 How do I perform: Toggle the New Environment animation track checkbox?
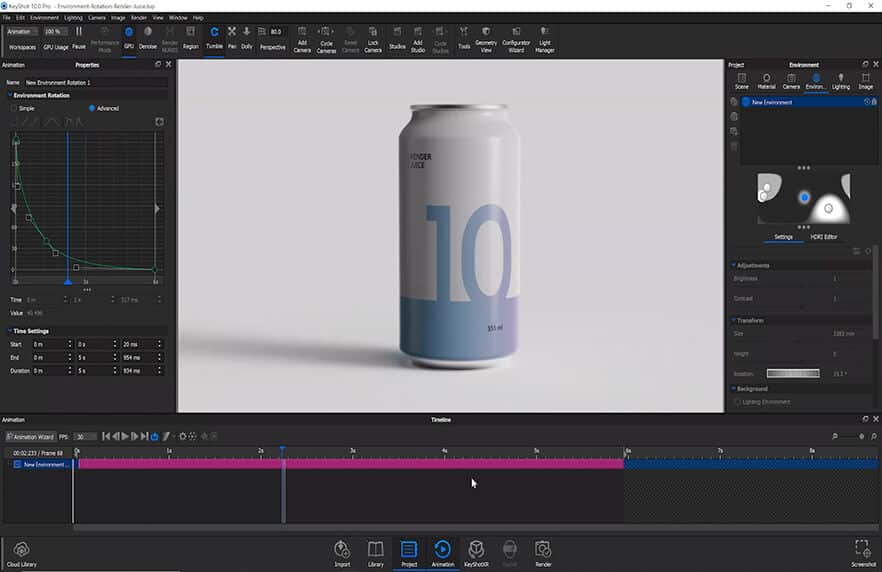click(17, 465)
